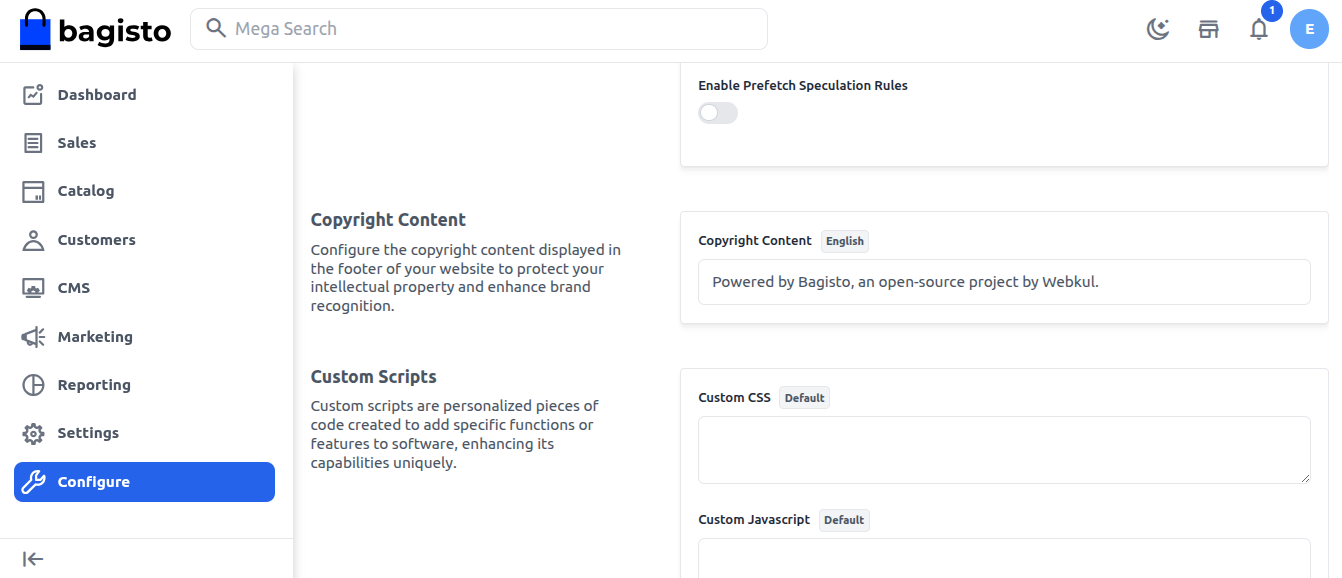This screenshot has height=578, width=1342.
Task: Open the storefront shop icon
Action: point(1208,29)
